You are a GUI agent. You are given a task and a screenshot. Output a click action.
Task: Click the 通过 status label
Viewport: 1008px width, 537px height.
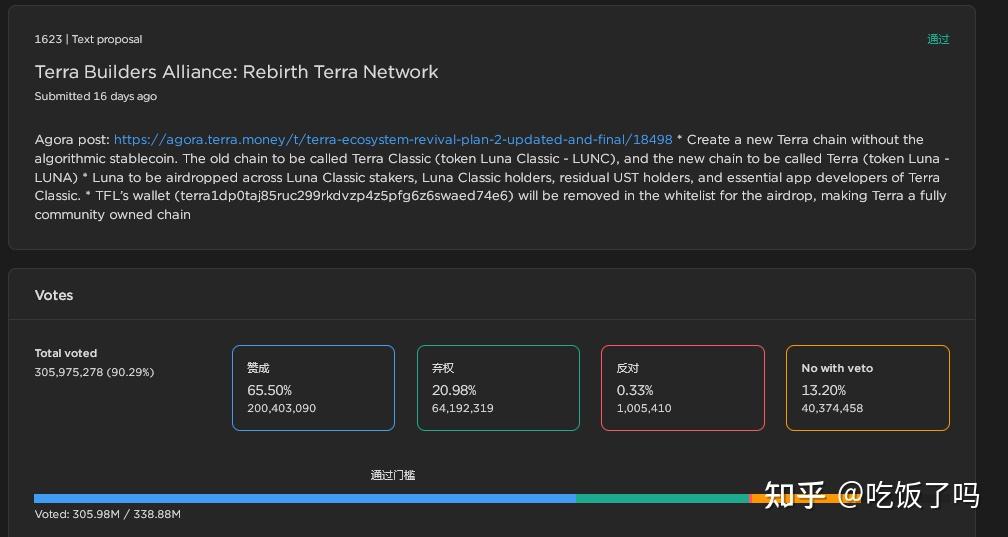pos(938,39)
